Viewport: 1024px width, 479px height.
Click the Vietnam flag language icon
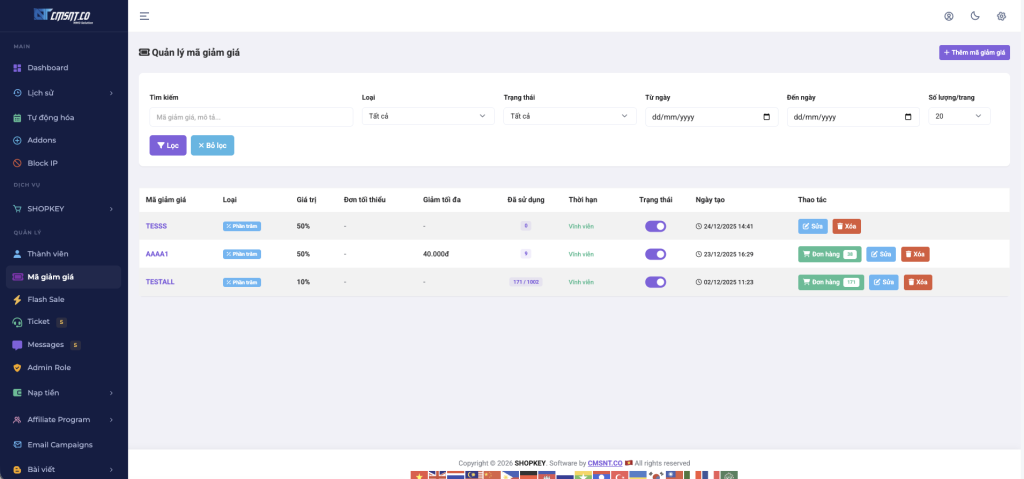point(418,475)
